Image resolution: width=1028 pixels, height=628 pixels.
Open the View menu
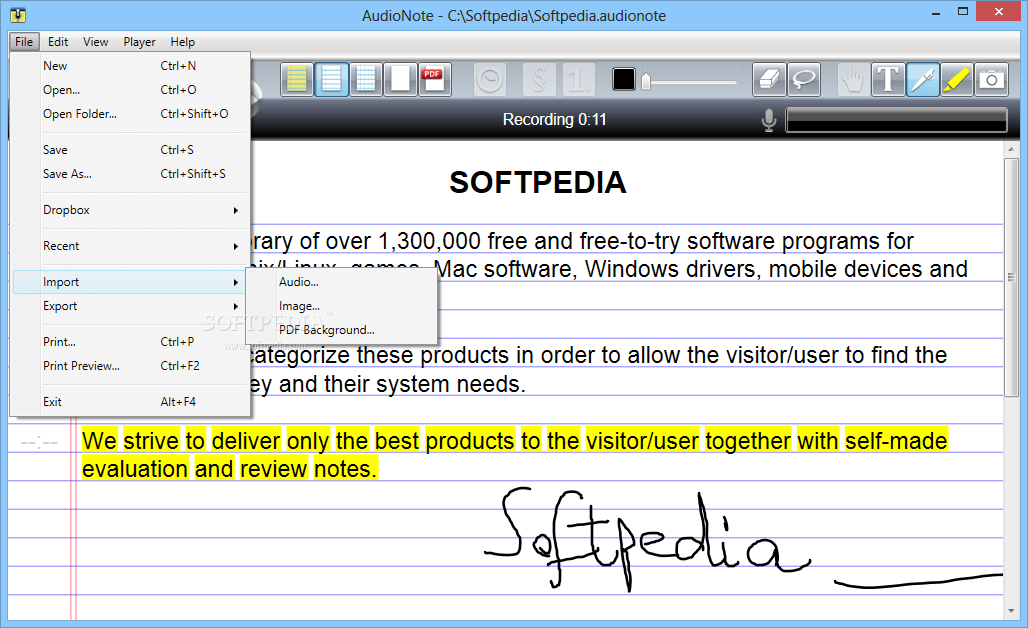[x=95, y=41]
